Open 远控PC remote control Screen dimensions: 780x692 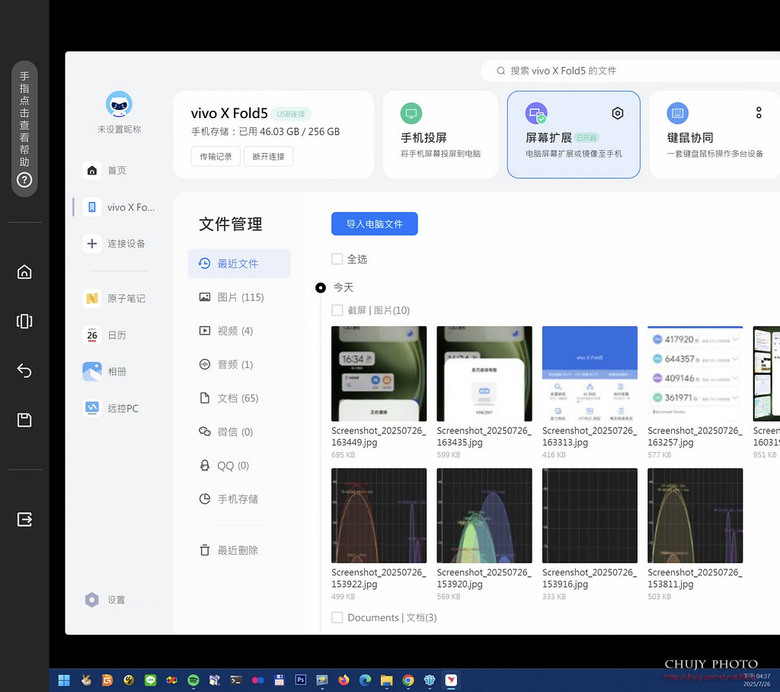[x=111, y=408]
